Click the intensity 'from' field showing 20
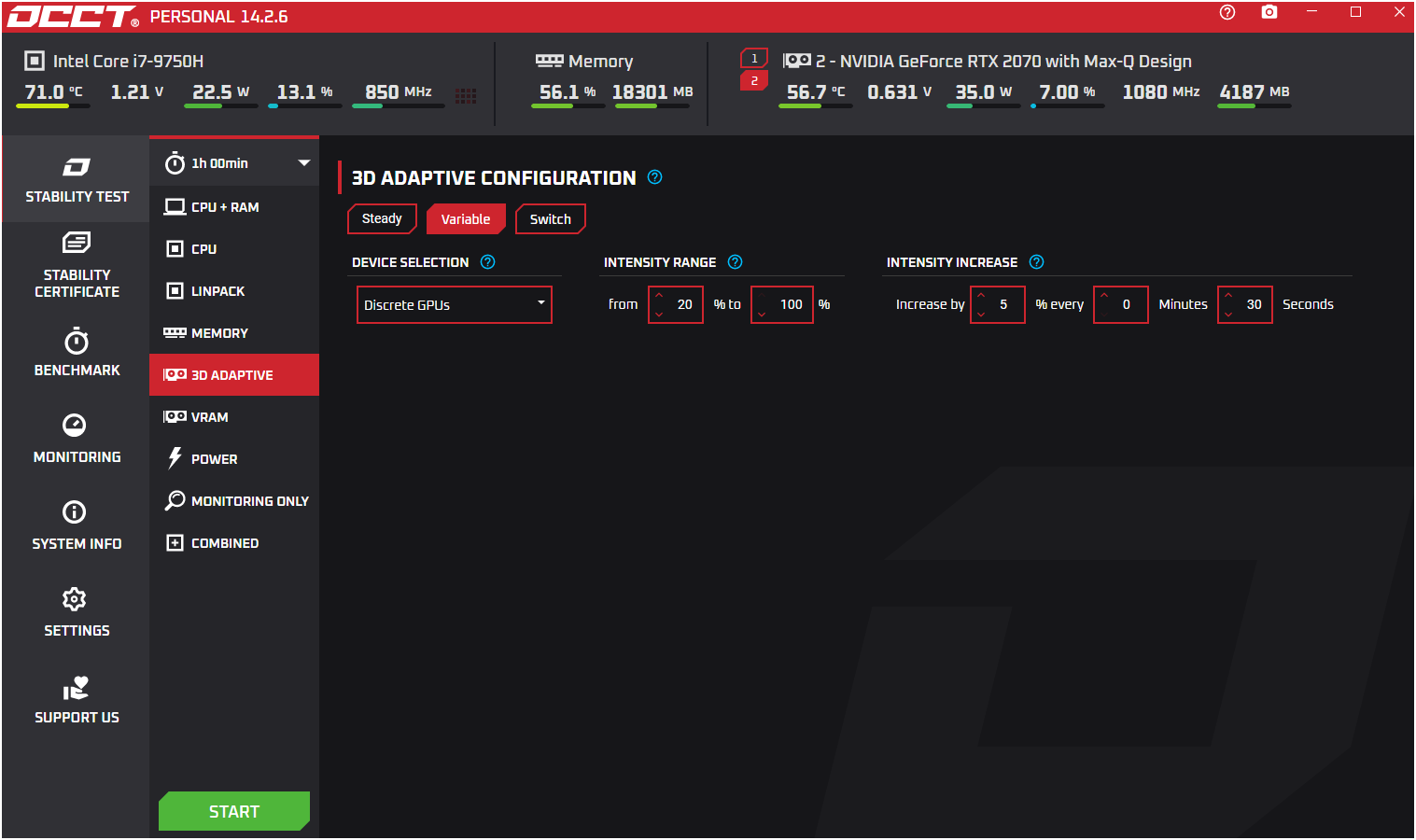Image resolution: width=1416 pixels, height=840 pixels. click(676, 304)
